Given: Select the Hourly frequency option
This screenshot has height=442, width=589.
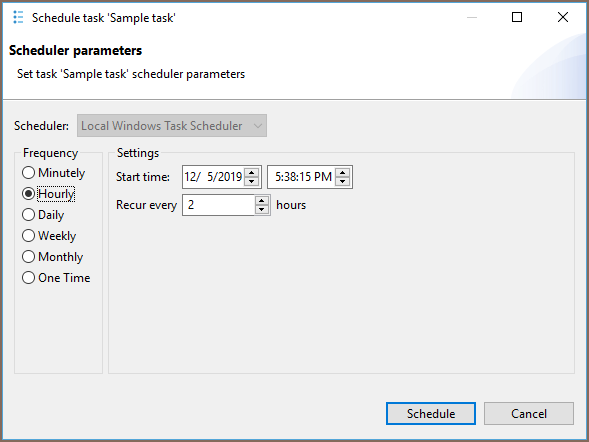Looking at the screenshot, I should click(48, 194).
